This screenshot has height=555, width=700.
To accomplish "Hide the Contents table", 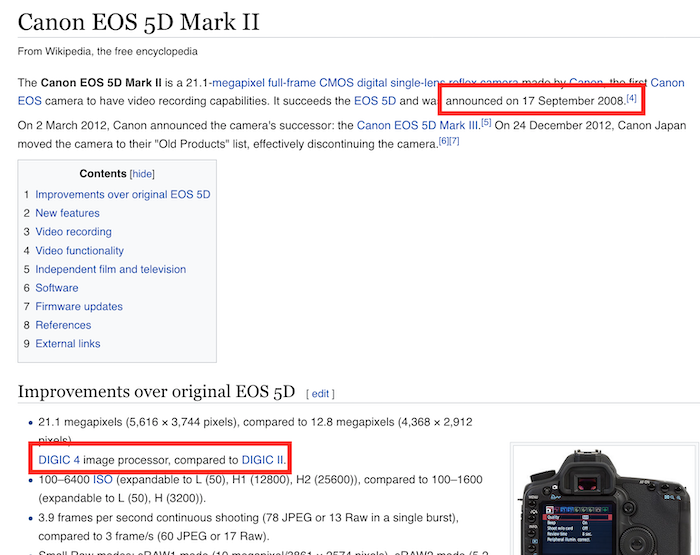I will pos(142,174).
